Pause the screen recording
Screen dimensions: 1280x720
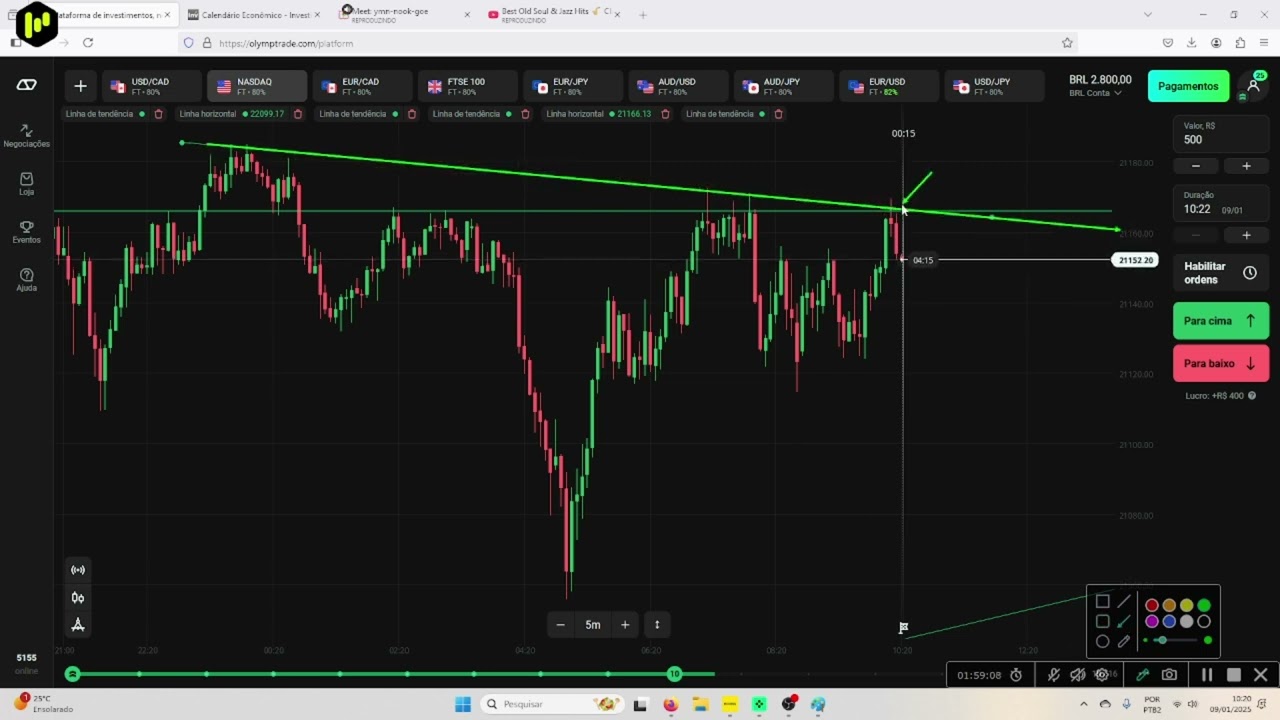(1207, 675)
